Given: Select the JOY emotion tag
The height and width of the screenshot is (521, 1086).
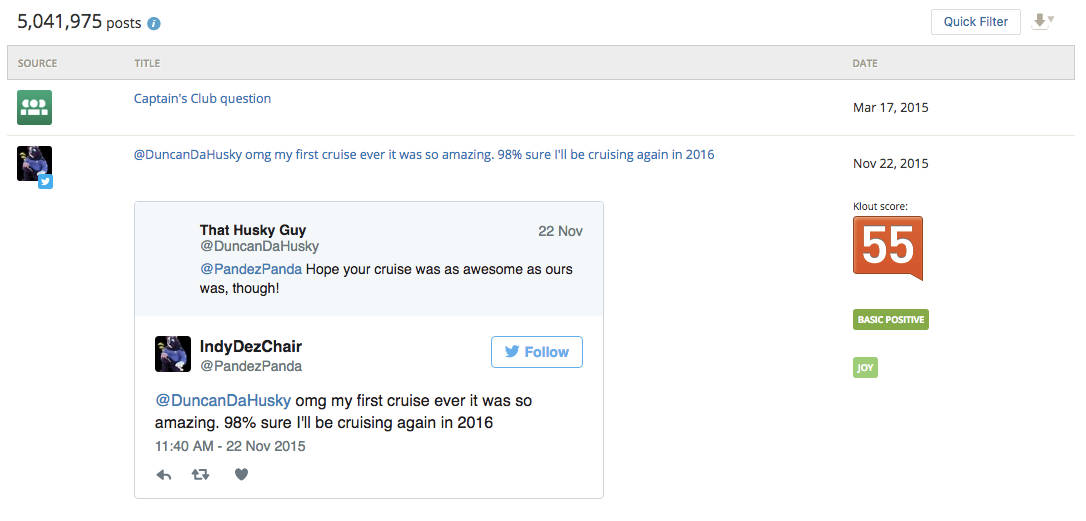Looking at the screenshot, I should point(865,368).
